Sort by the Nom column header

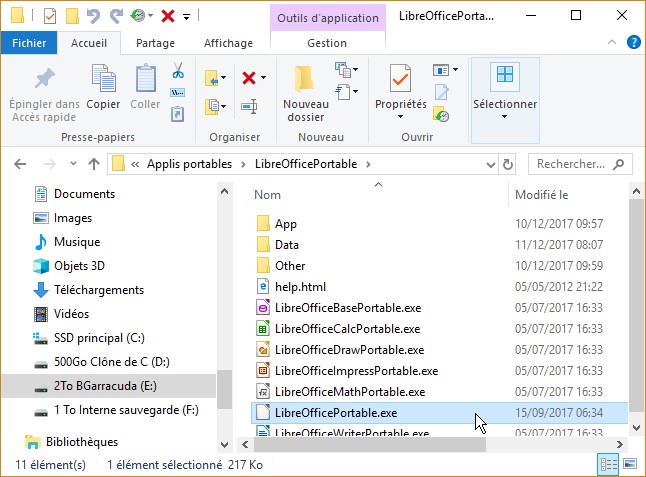point(267,195)
